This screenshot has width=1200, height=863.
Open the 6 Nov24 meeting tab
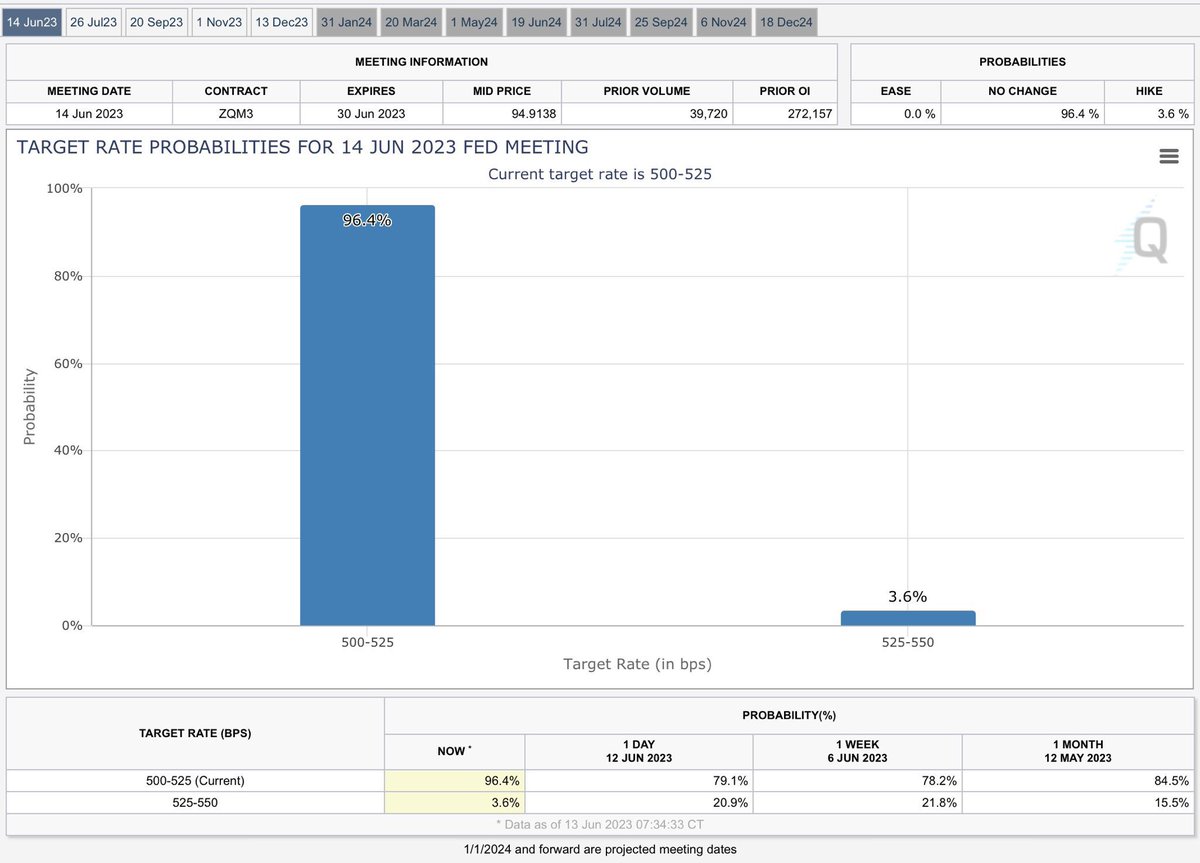724,22
